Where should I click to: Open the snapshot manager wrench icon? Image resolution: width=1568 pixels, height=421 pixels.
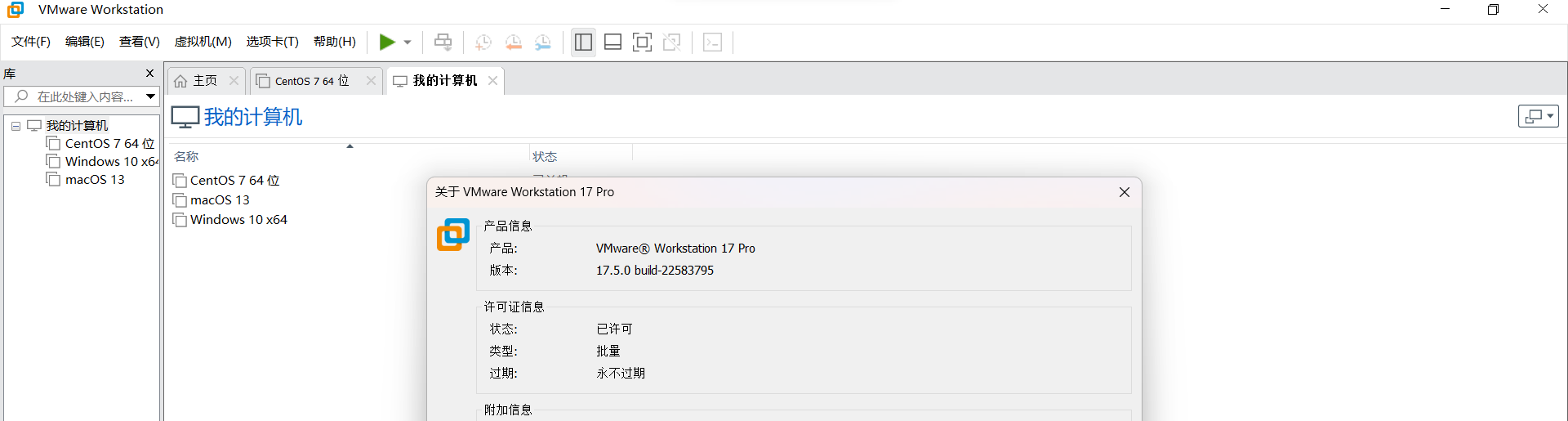543,43
